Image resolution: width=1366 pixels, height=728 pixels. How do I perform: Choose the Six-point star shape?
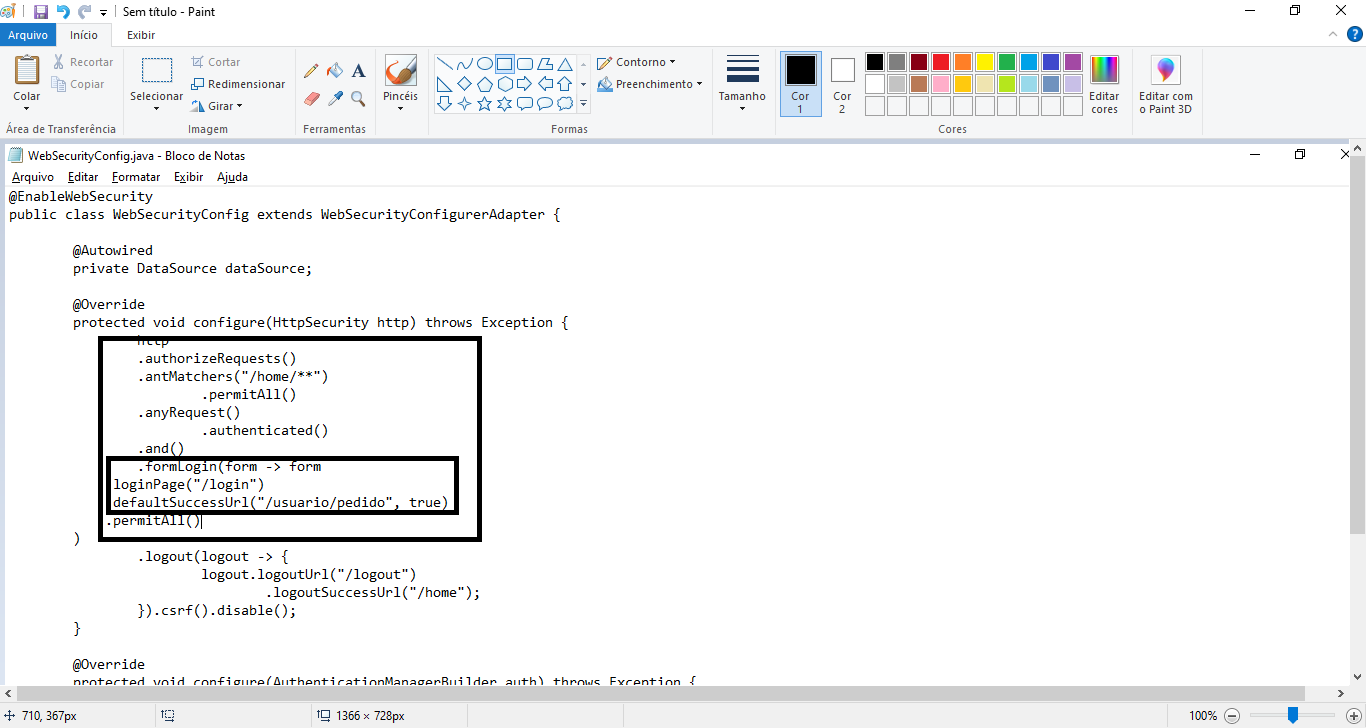(x=505, y=103)
